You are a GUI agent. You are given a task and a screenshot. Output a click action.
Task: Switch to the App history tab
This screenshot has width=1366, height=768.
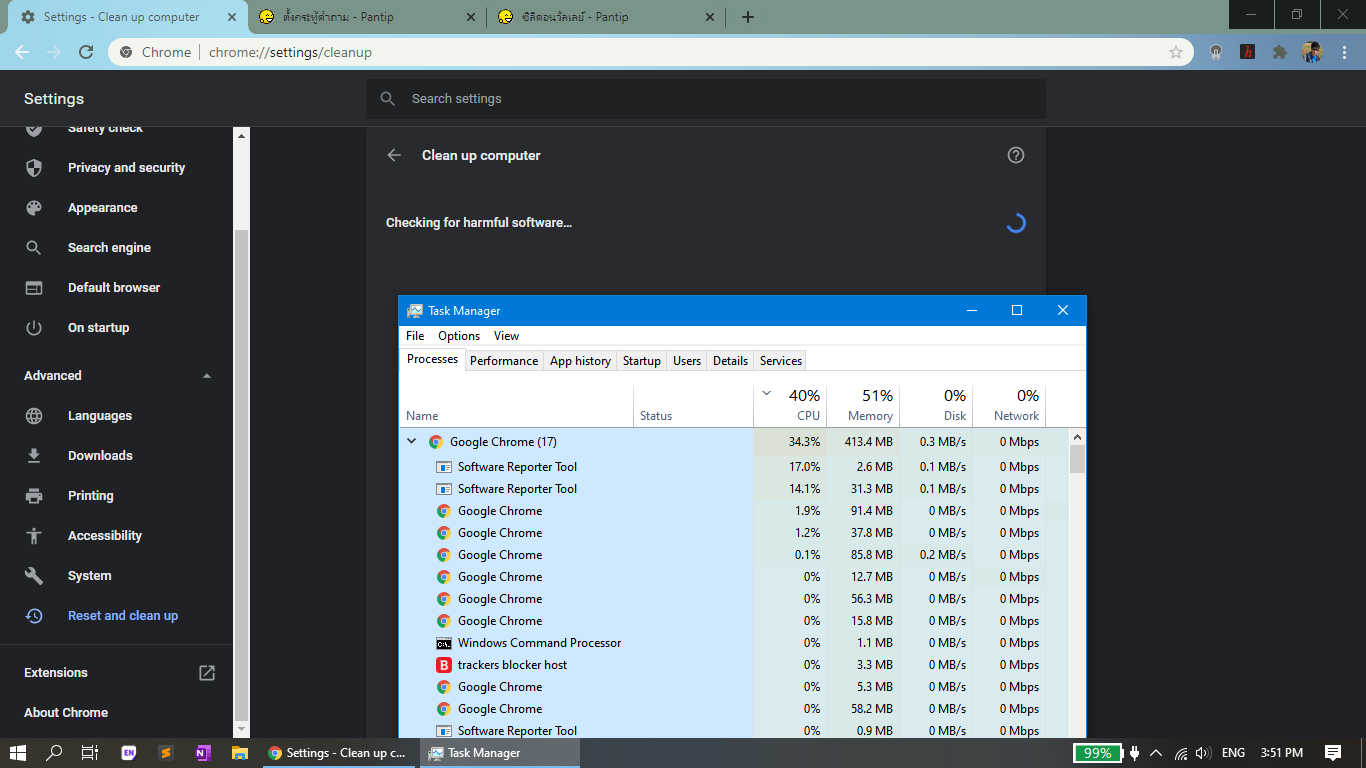tap(580, 361)
